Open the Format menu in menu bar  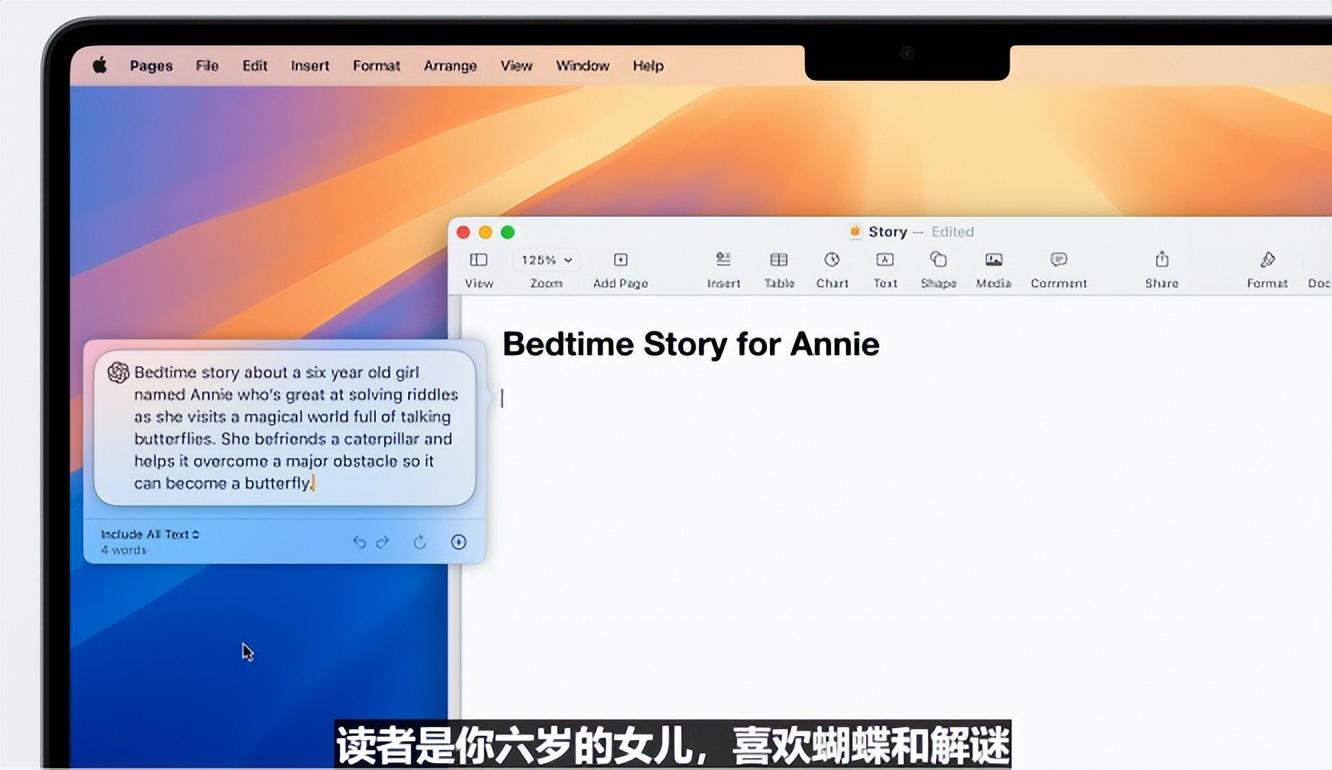376,66
